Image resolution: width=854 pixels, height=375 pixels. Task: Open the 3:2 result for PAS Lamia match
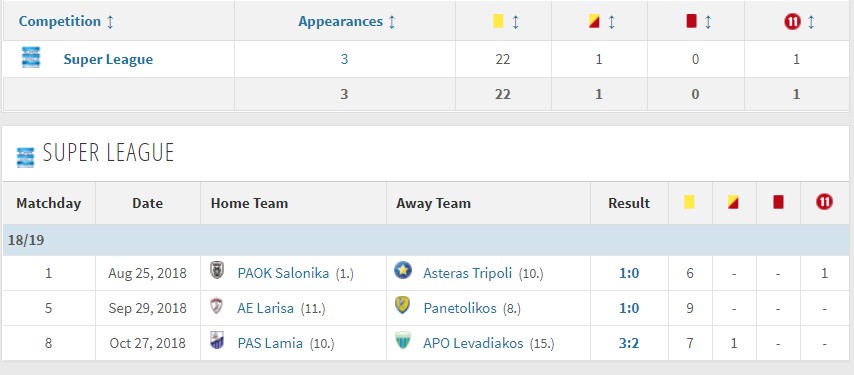(629, 343)
